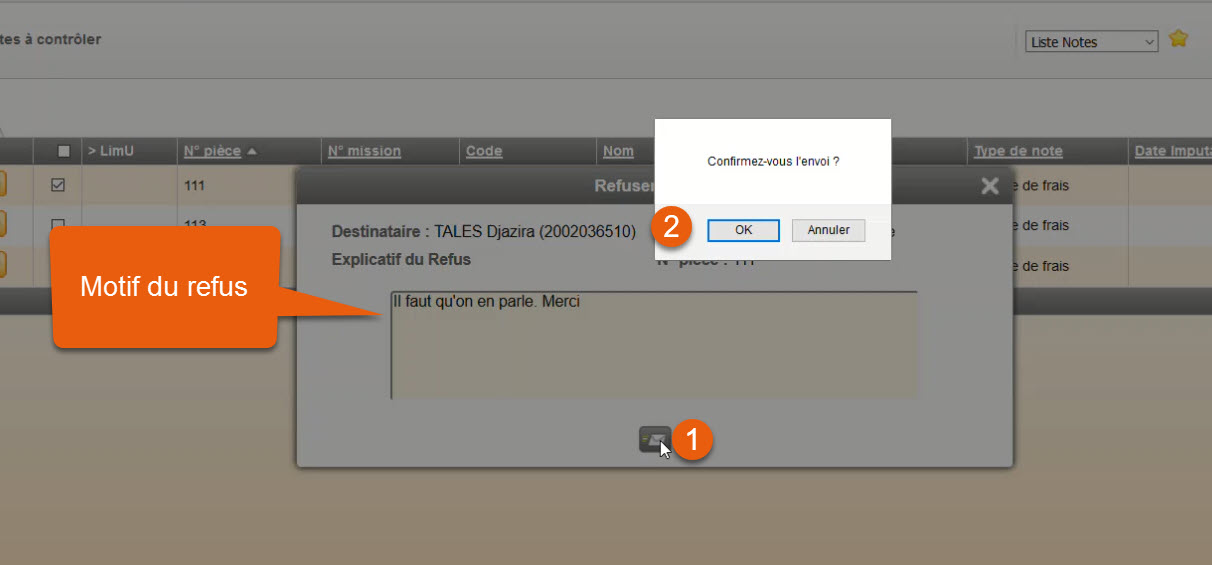The image size is (1212, 565).
Task: Click the ascending sort arrow beside N° pièce
Action: coord(252,152)
